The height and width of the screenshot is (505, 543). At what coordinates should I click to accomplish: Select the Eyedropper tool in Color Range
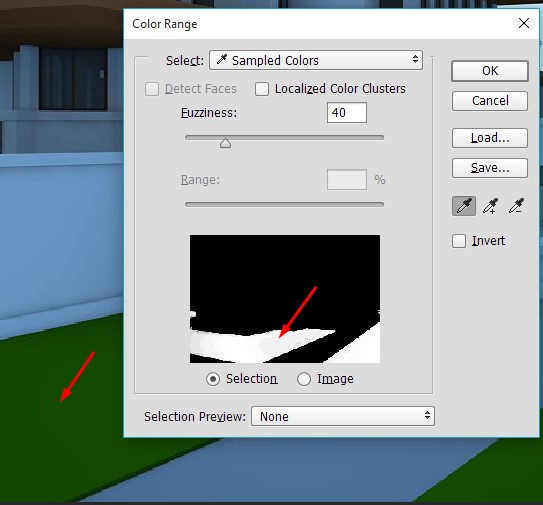pos(464,206)
